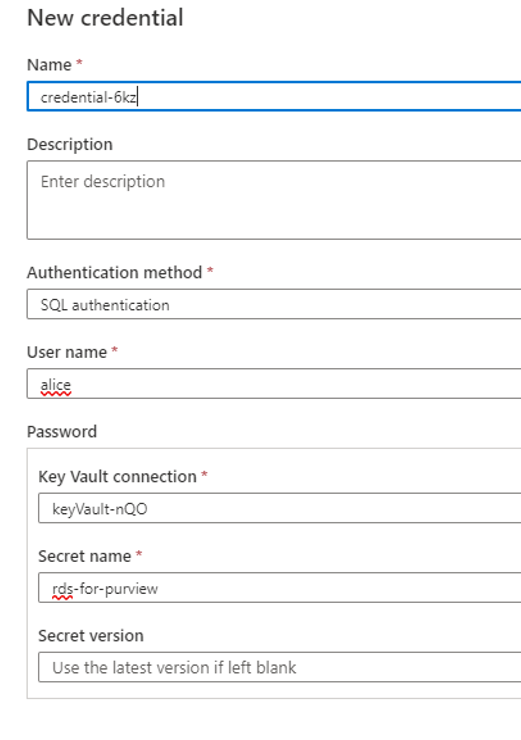Viewport: 521px width, 740px height.
Task: Click the Name field containing credential-6kz
Action: coord(274,97)
